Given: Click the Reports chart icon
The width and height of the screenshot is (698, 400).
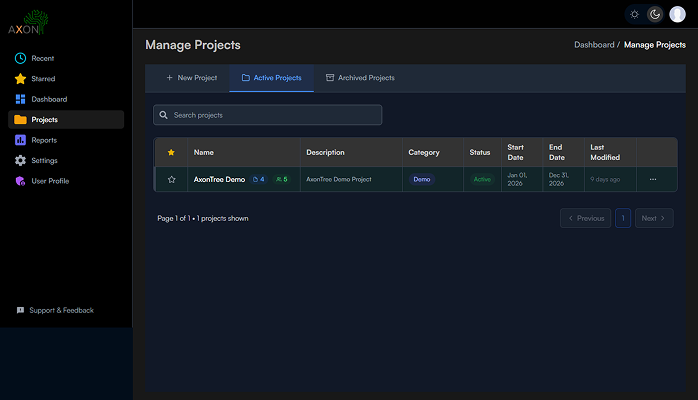Looking at the screenshot, I should (20, 140).
